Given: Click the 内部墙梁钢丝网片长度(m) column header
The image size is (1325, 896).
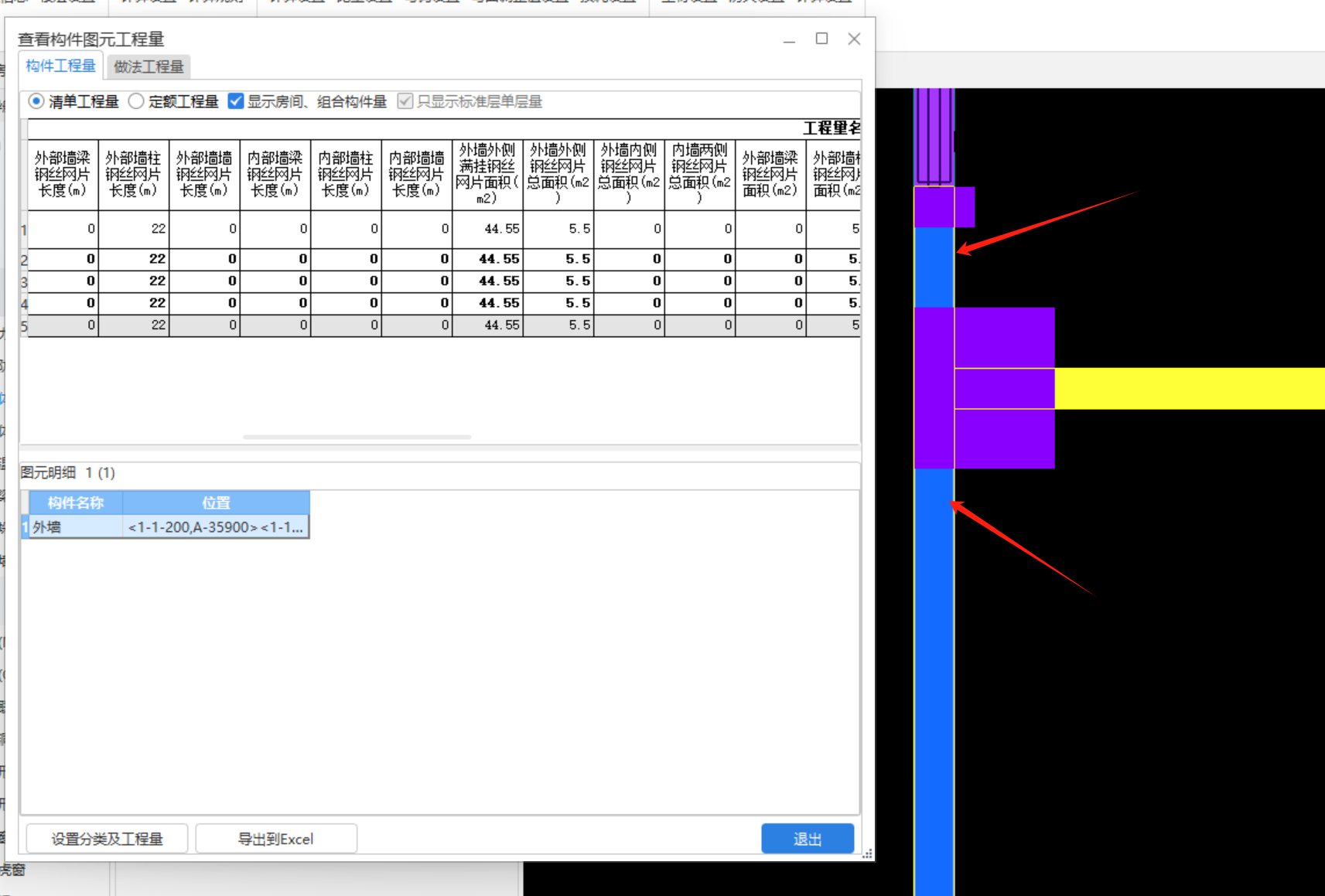Looking at the screenshot, I should pyautogui.click(x=275, y=175).
